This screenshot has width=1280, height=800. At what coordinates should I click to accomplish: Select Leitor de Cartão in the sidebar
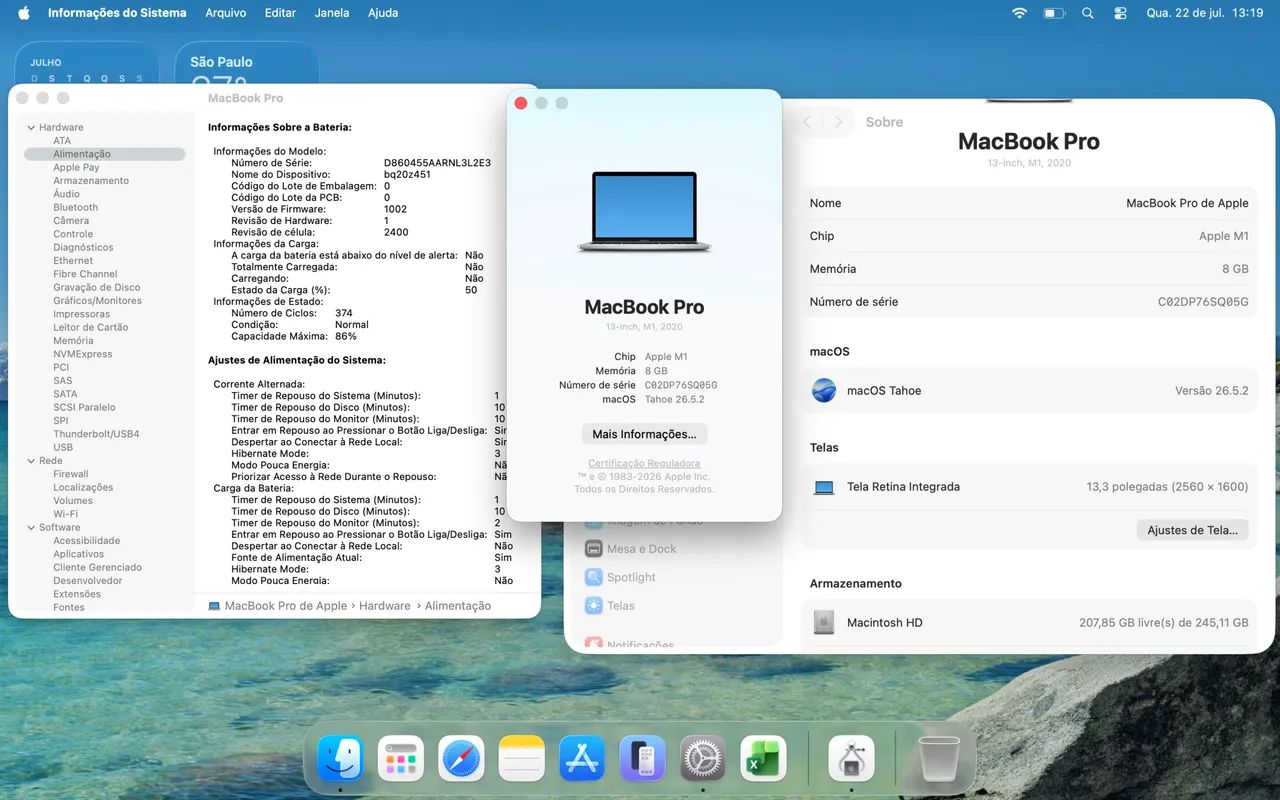pos(91,328)
